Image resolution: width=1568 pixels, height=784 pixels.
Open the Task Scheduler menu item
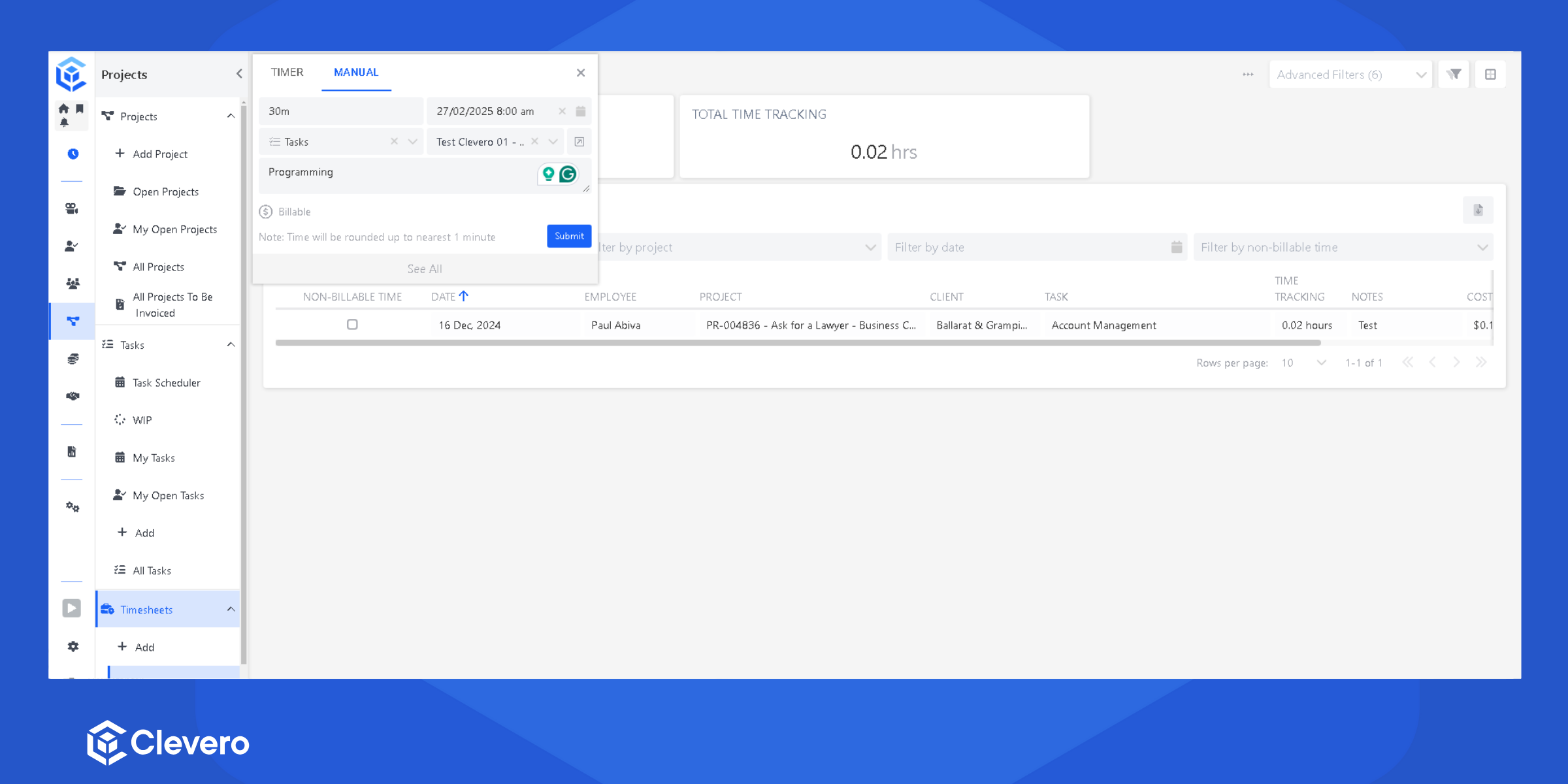tap(166, 383)
